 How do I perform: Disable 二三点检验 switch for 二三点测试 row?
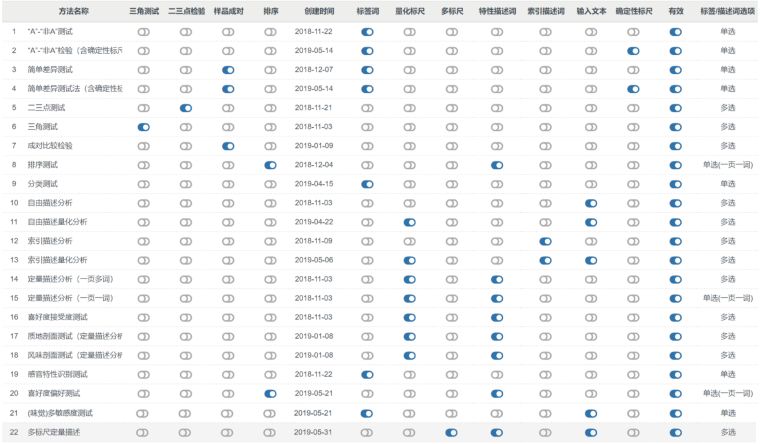coord(186,108)
